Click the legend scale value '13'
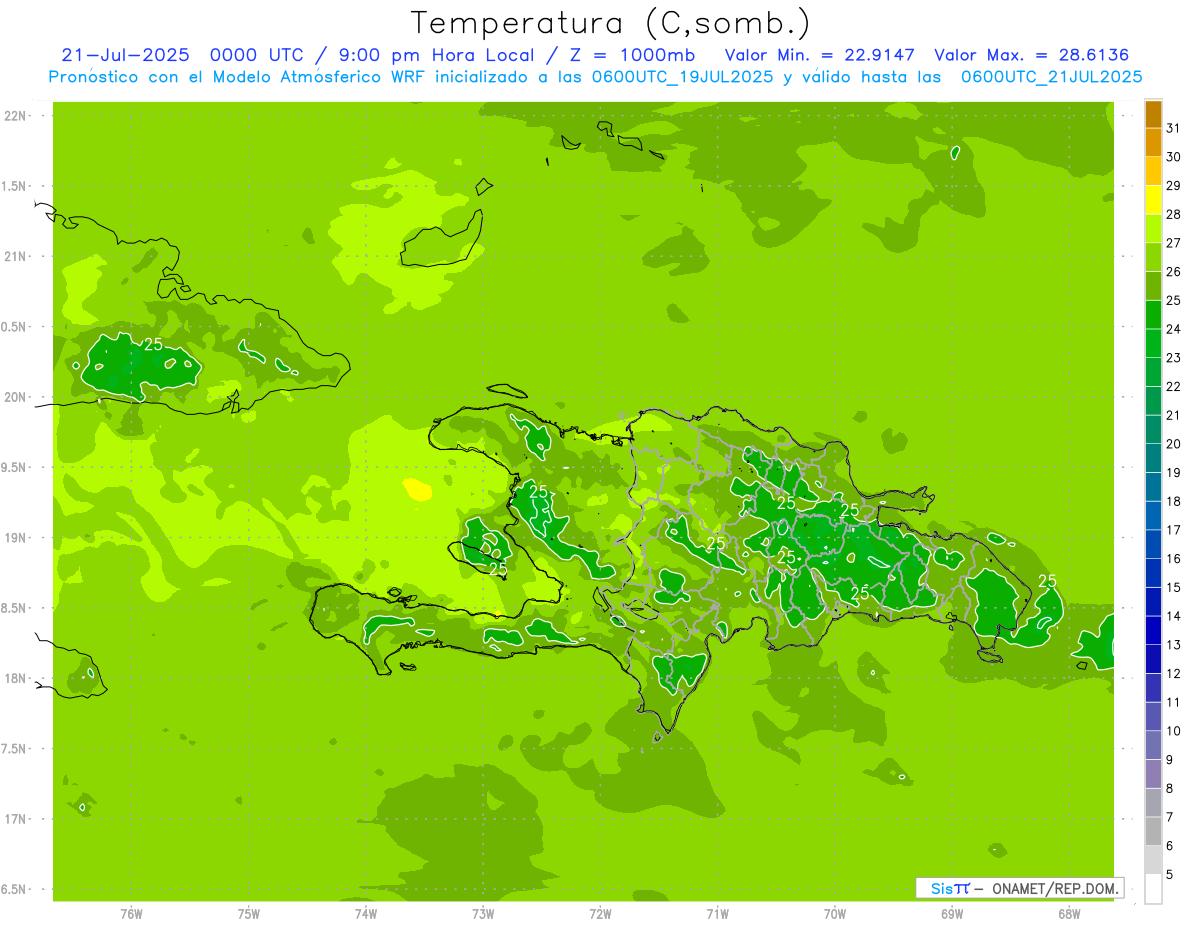Image resolution: width=1200 pixels, height=927 pixels. coord(1174,645)
